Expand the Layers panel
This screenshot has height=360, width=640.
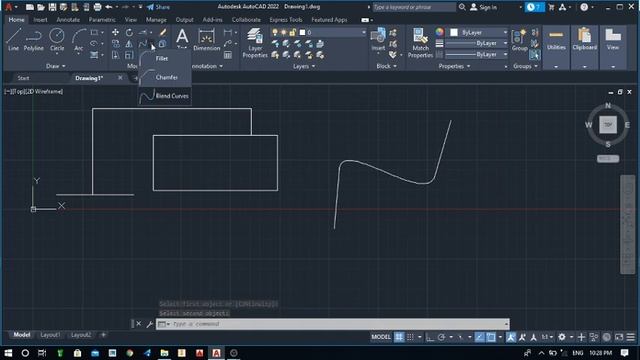pyautogui.click(x=304, y=66)
